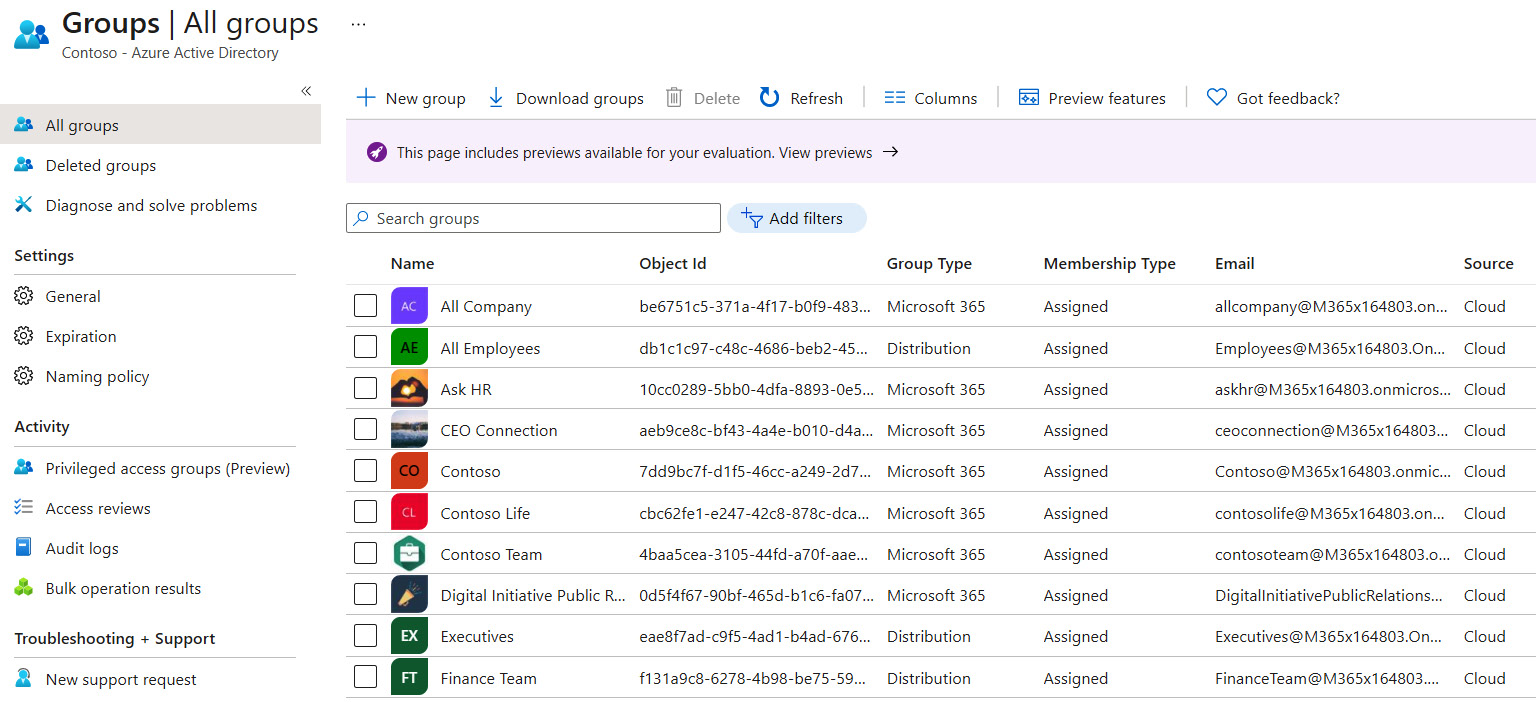Image resolution: width=1536 pixels, height=703 pixels.
Task: Tick the Digital Initiative row checkbox
Action: coord(365,595)
